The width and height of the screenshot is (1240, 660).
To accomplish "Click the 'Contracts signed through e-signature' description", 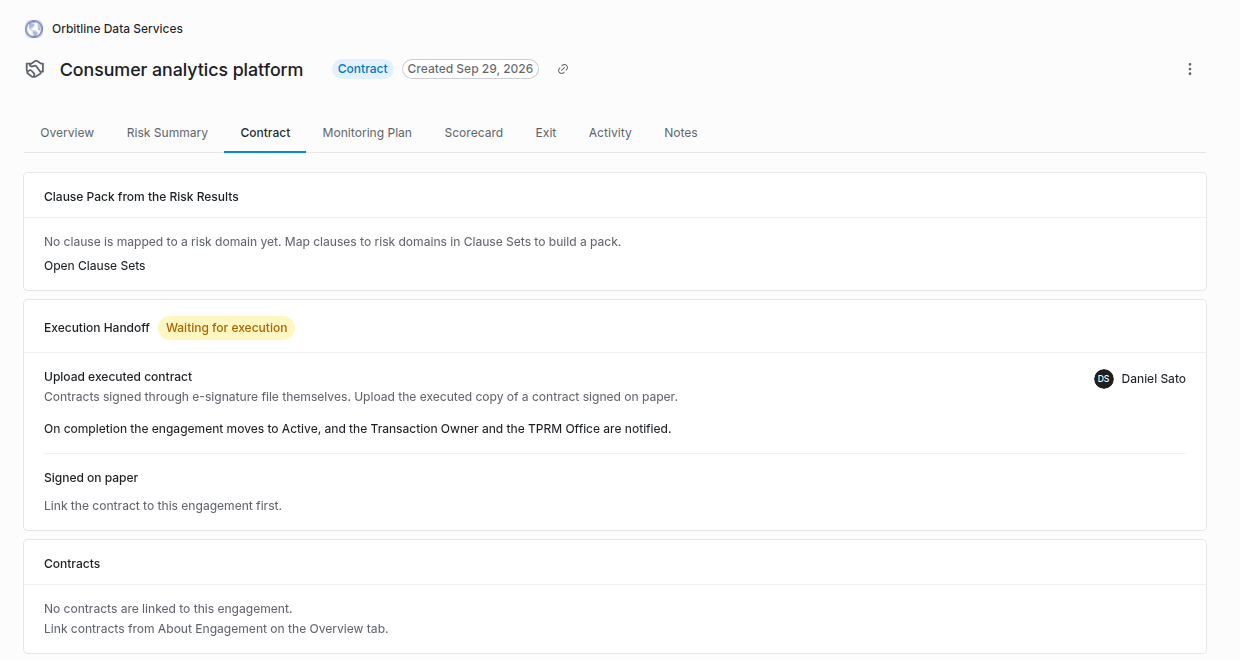I will 361,397.
